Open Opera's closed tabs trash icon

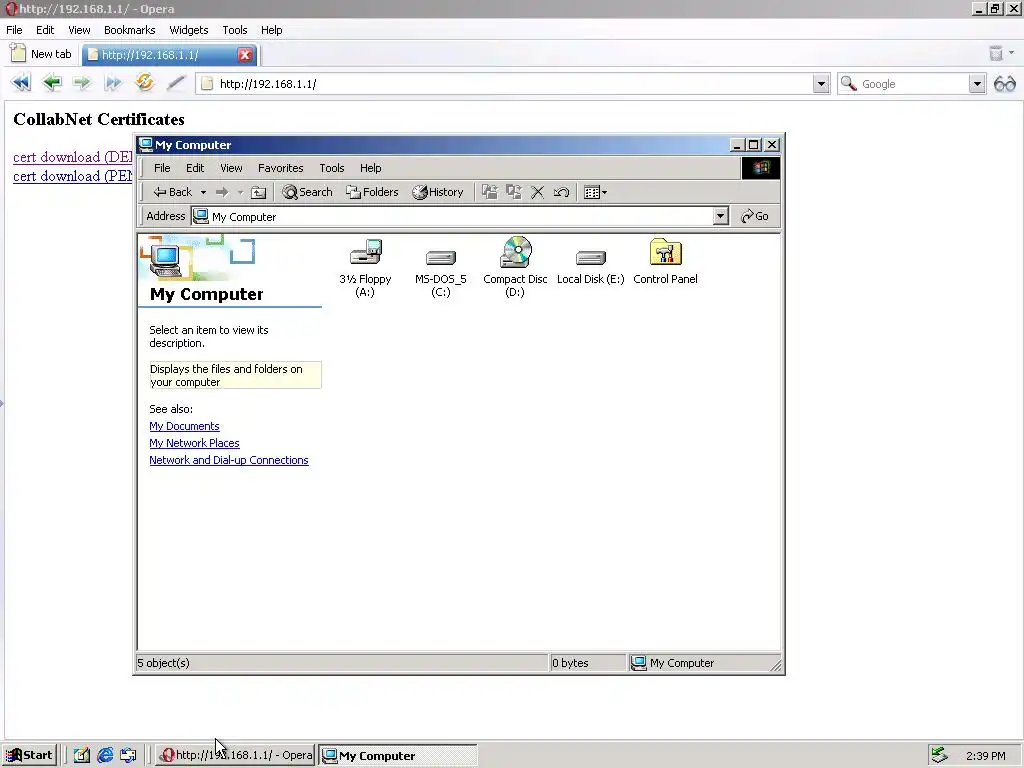pyautogui.click(x=995, y=54)
